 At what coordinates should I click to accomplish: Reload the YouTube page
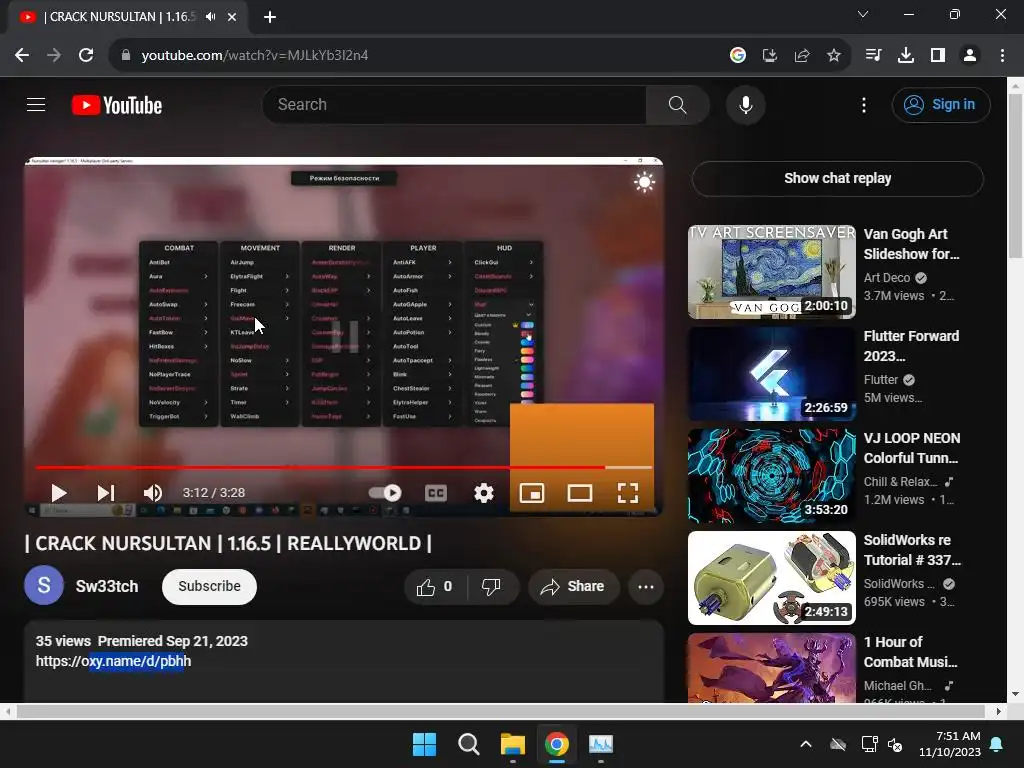[86, 56]
